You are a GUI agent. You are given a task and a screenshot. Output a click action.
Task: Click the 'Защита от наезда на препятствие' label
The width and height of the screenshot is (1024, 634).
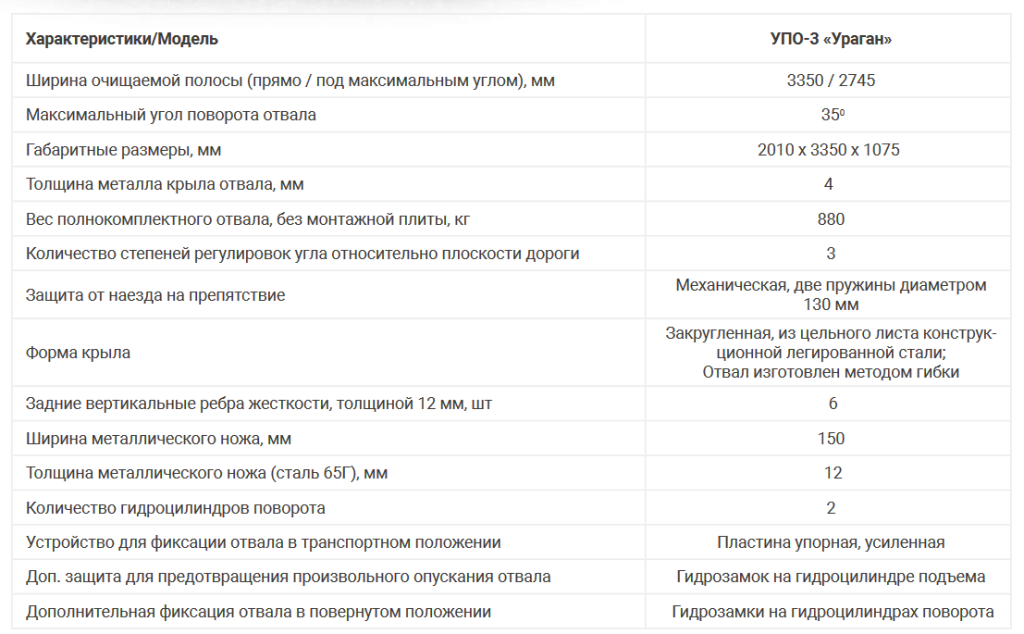click(x=155, y=295)
